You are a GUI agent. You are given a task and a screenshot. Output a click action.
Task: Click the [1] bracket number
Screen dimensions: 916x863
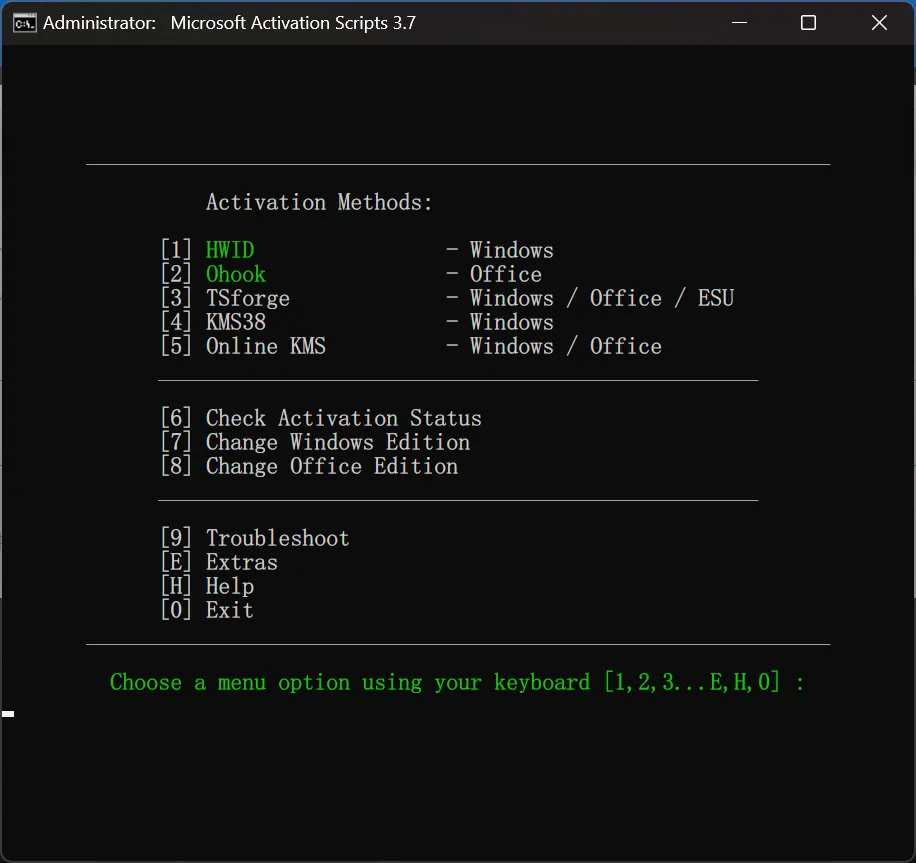tap(176, 250)
